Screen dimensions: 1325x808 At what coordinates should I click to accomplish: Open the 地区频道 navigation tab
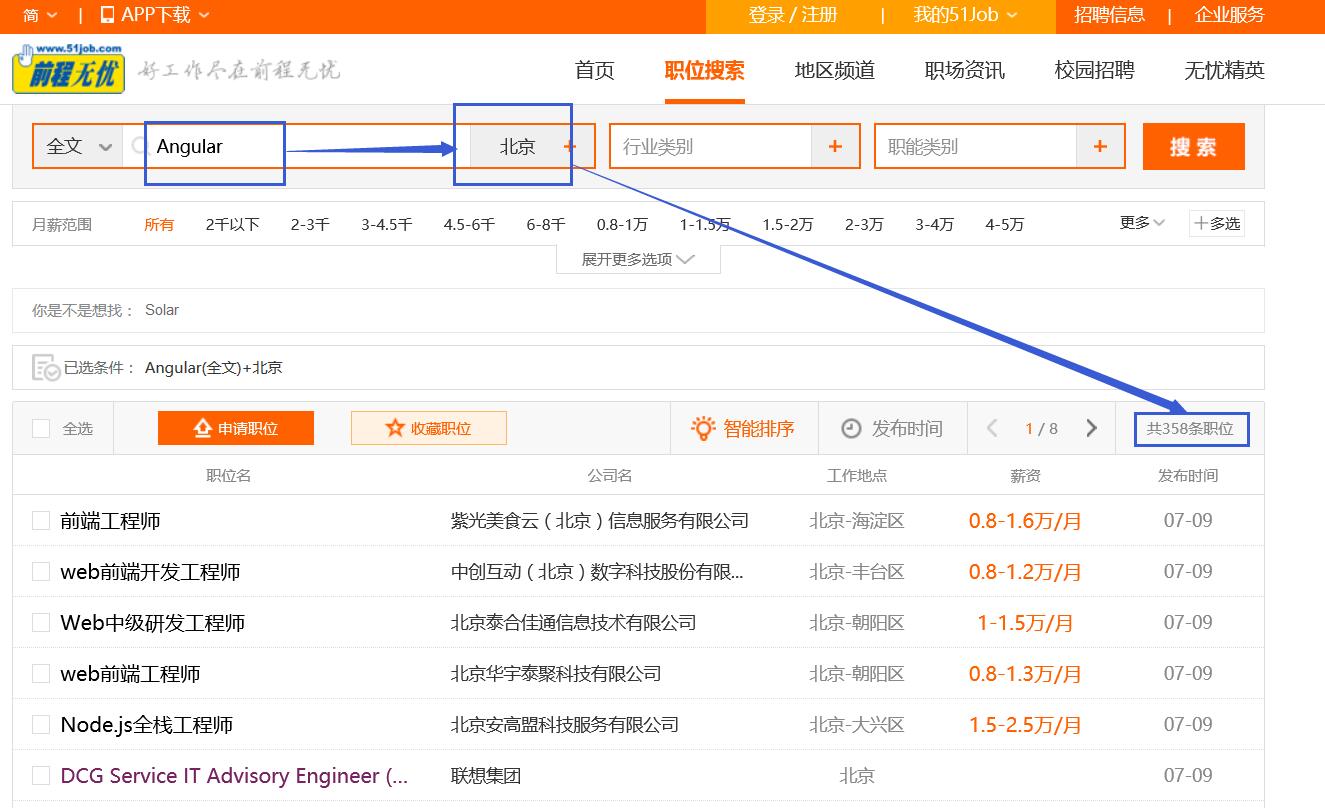tap(835, 70)
